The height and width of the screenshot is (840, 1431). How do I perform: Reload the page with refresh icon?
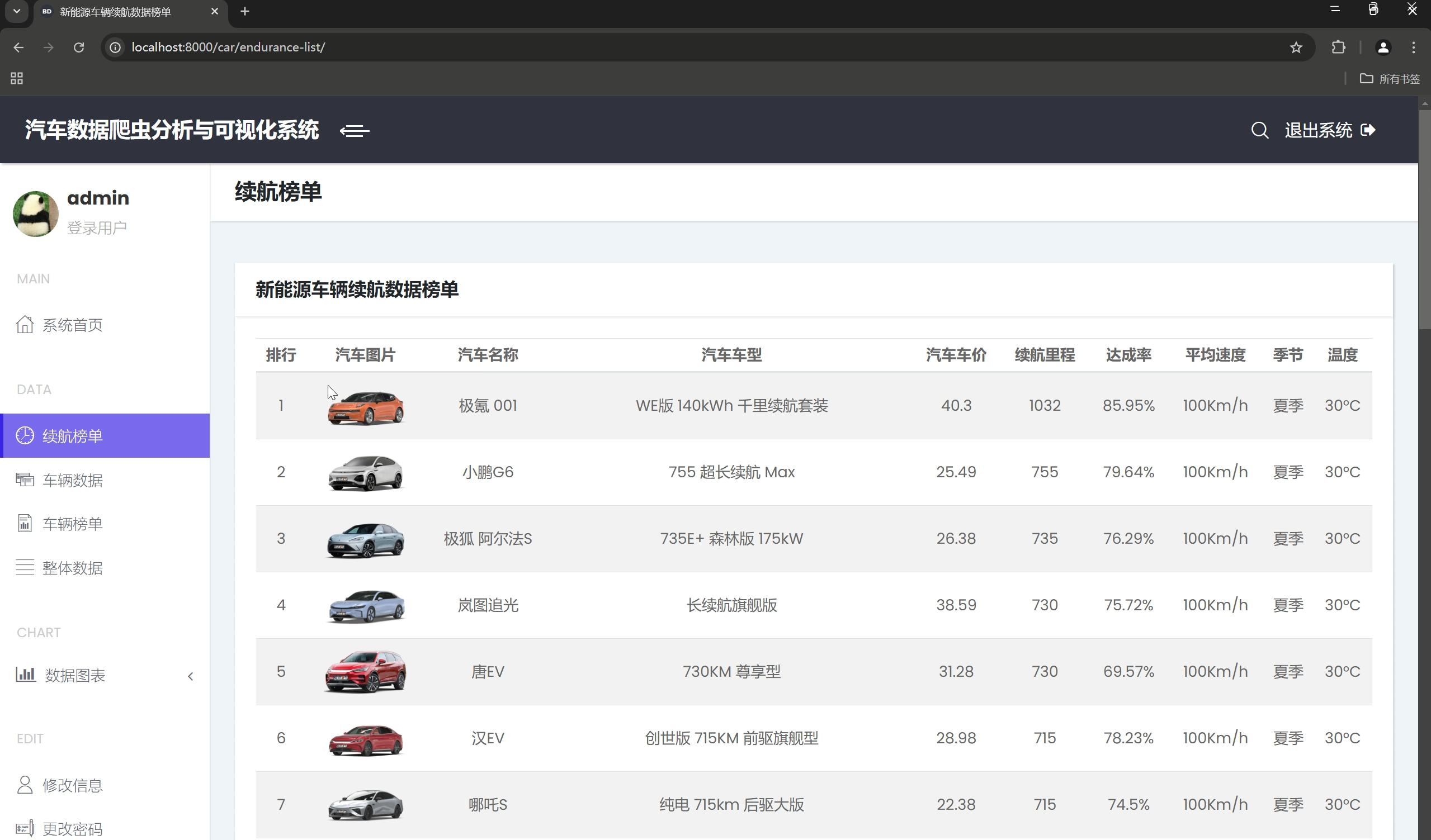[x=79, y=47]
